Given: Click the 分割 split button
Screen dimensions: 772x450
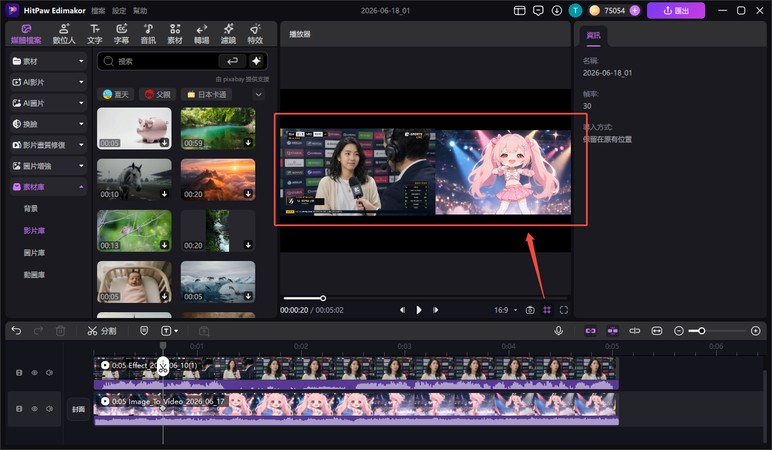Looking at the screenshot, I should click(x=102, y=331).
